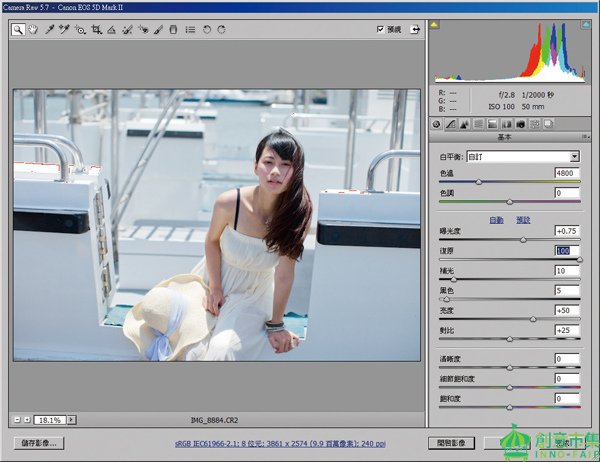Toggle highlight clipping warning on histogram
The width and height of the screenshot is (600, 462).
tap(586, 25)
